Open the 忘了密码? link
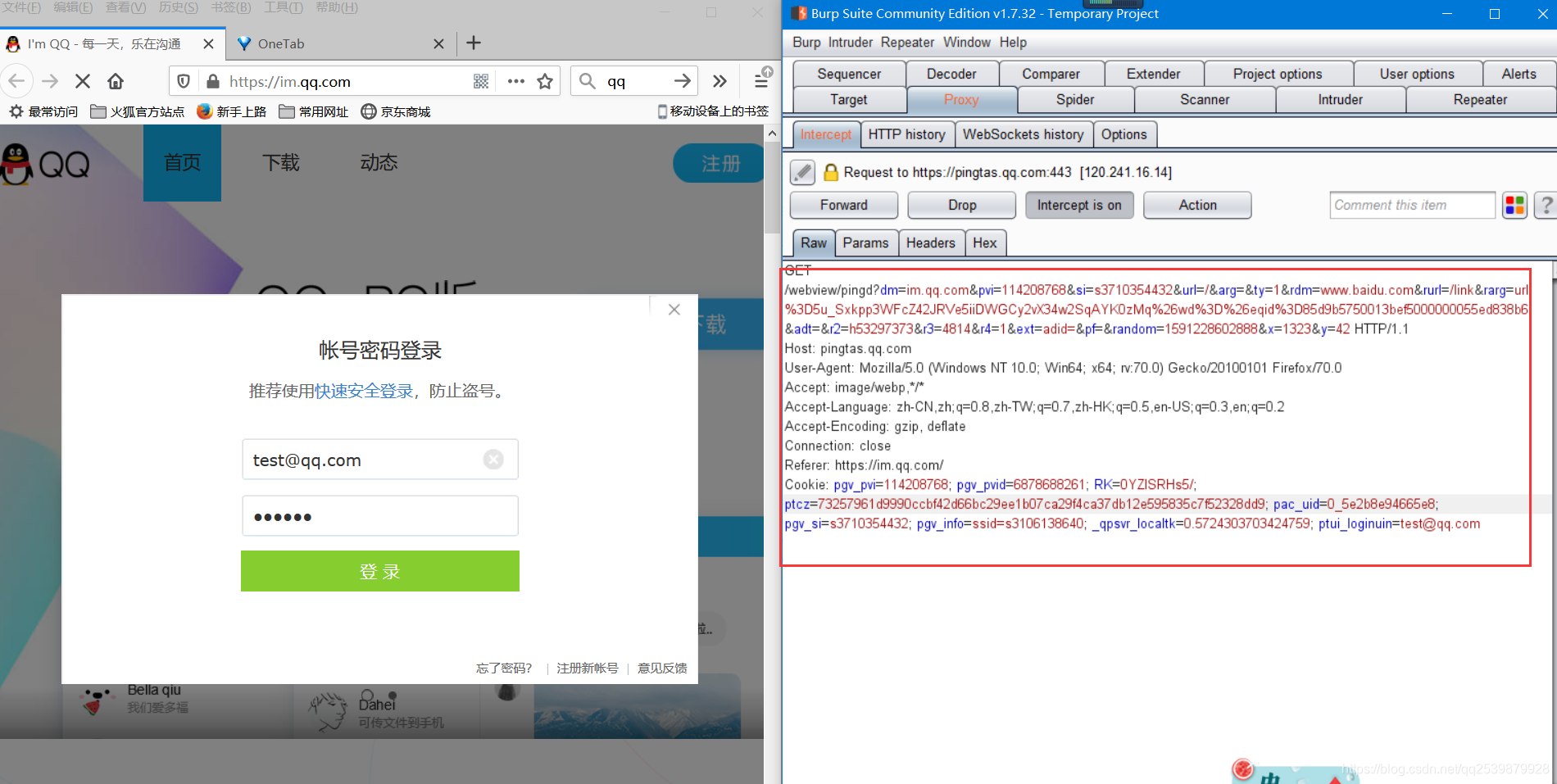The height and width of the screenshot is (784, 1557). pyautogui.click(x=504, y=668)
